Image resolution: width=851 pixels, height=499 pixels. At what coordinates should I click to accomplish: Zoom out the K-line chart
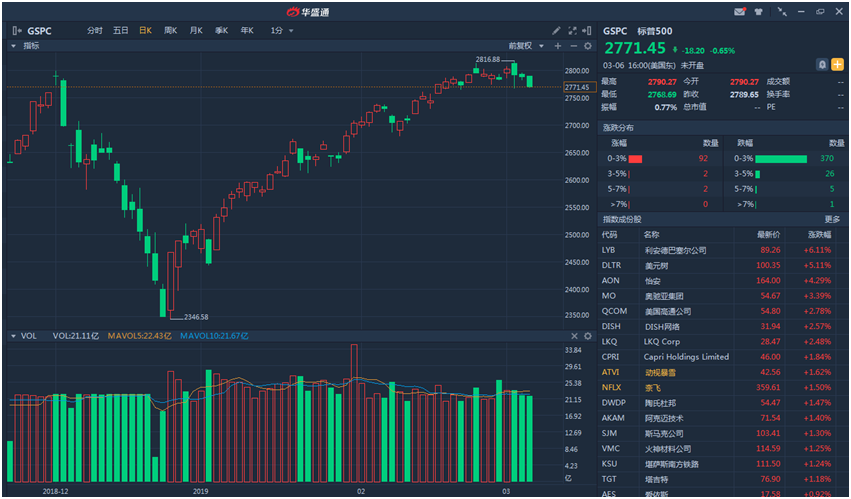pos(573,46)
